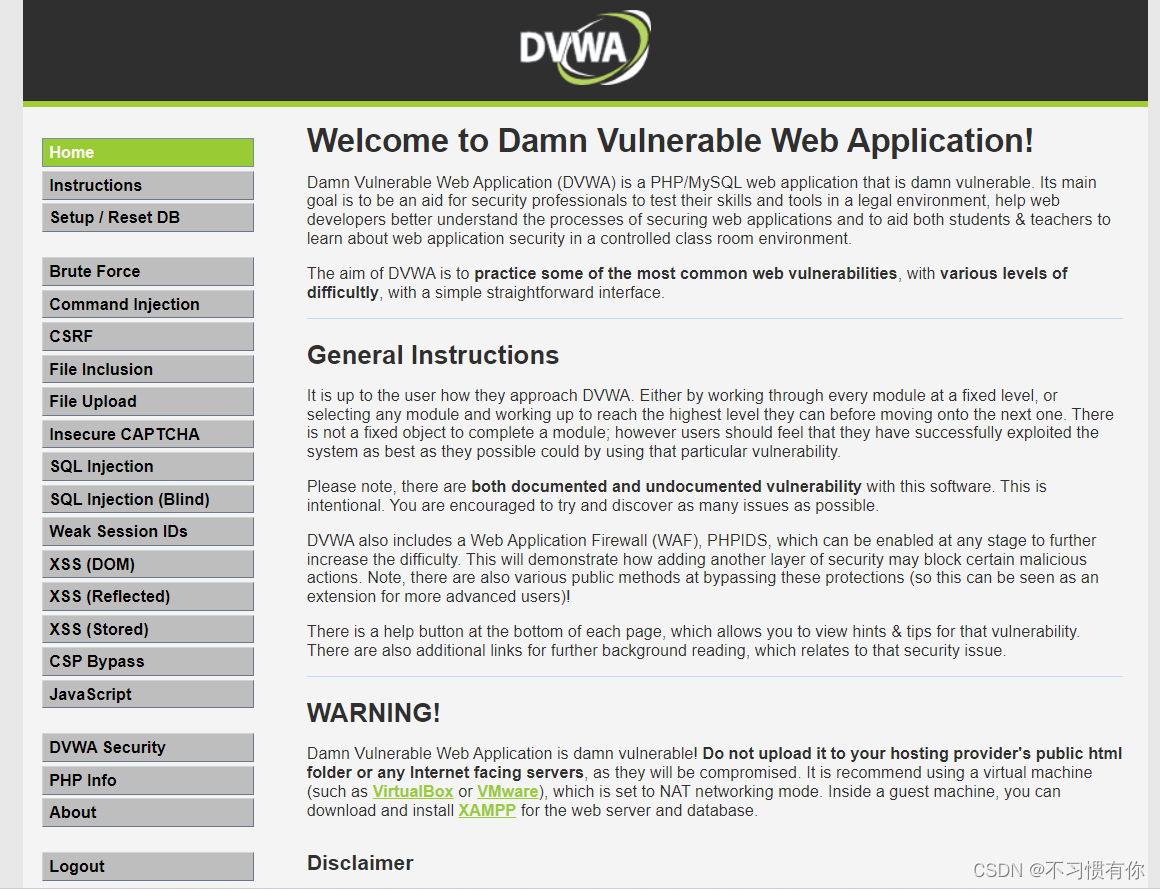Open the XSS (DOM) module

coord(148,564)
